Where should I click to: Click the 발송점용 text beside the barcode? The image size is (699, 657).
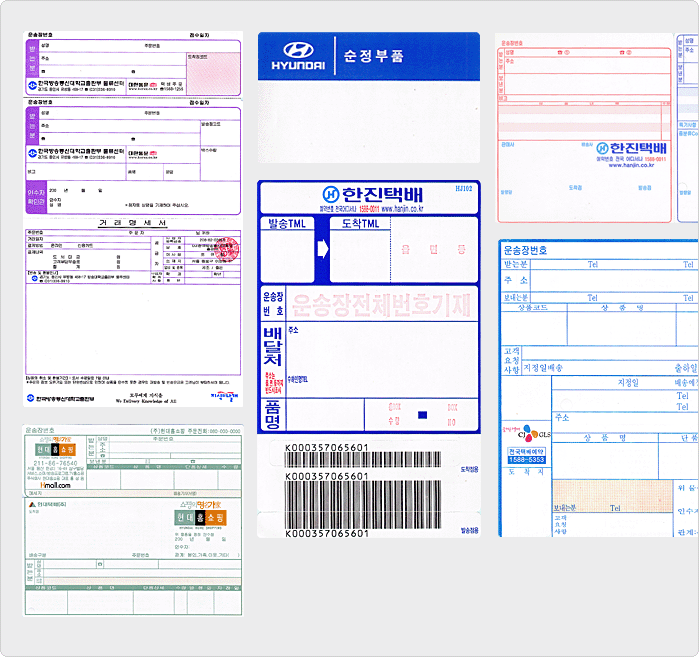(469, 530)
